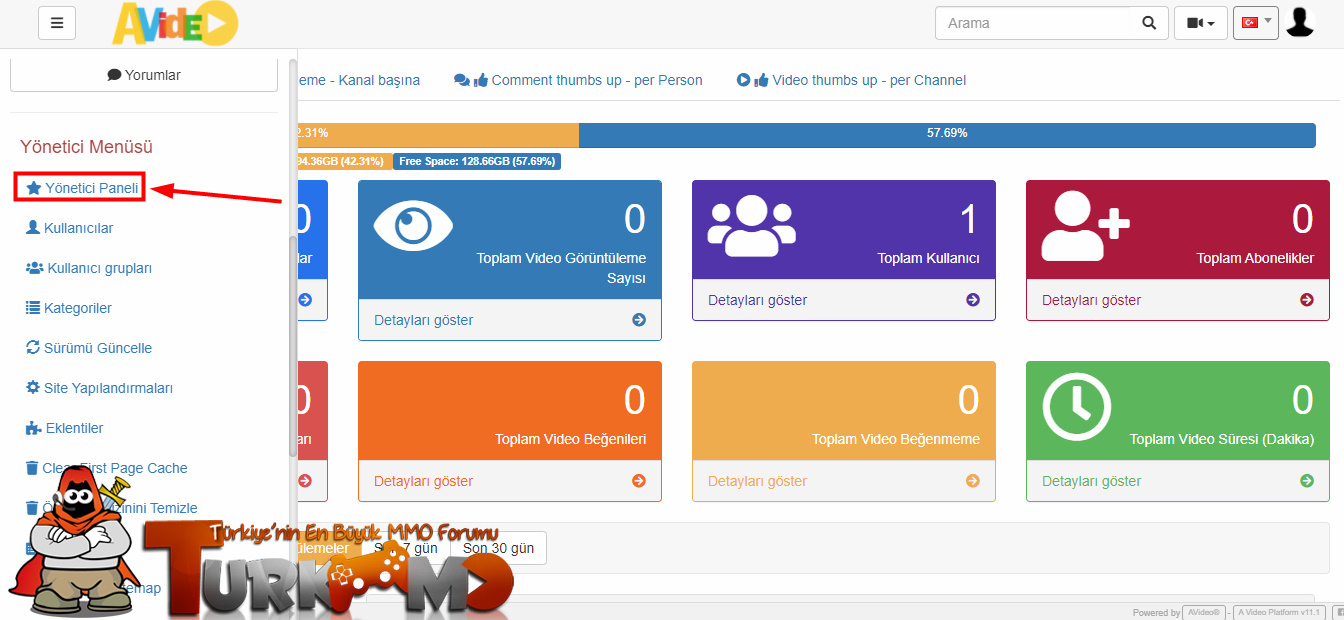
Task: Open the Eklentiler plugins entry
Action: (x=64, y=428)
